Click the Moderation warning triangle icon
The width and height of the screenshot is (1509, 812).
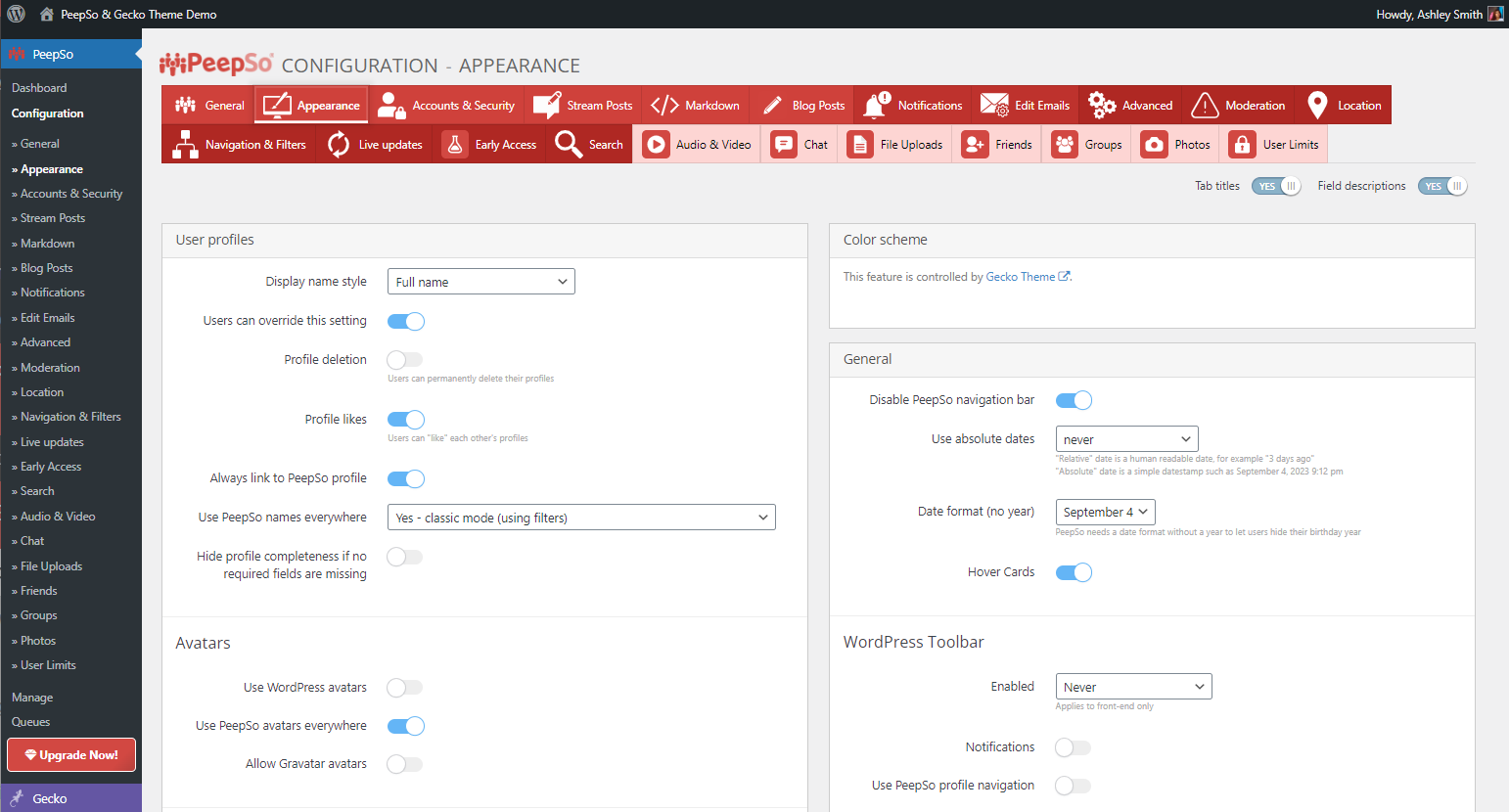1205,105
